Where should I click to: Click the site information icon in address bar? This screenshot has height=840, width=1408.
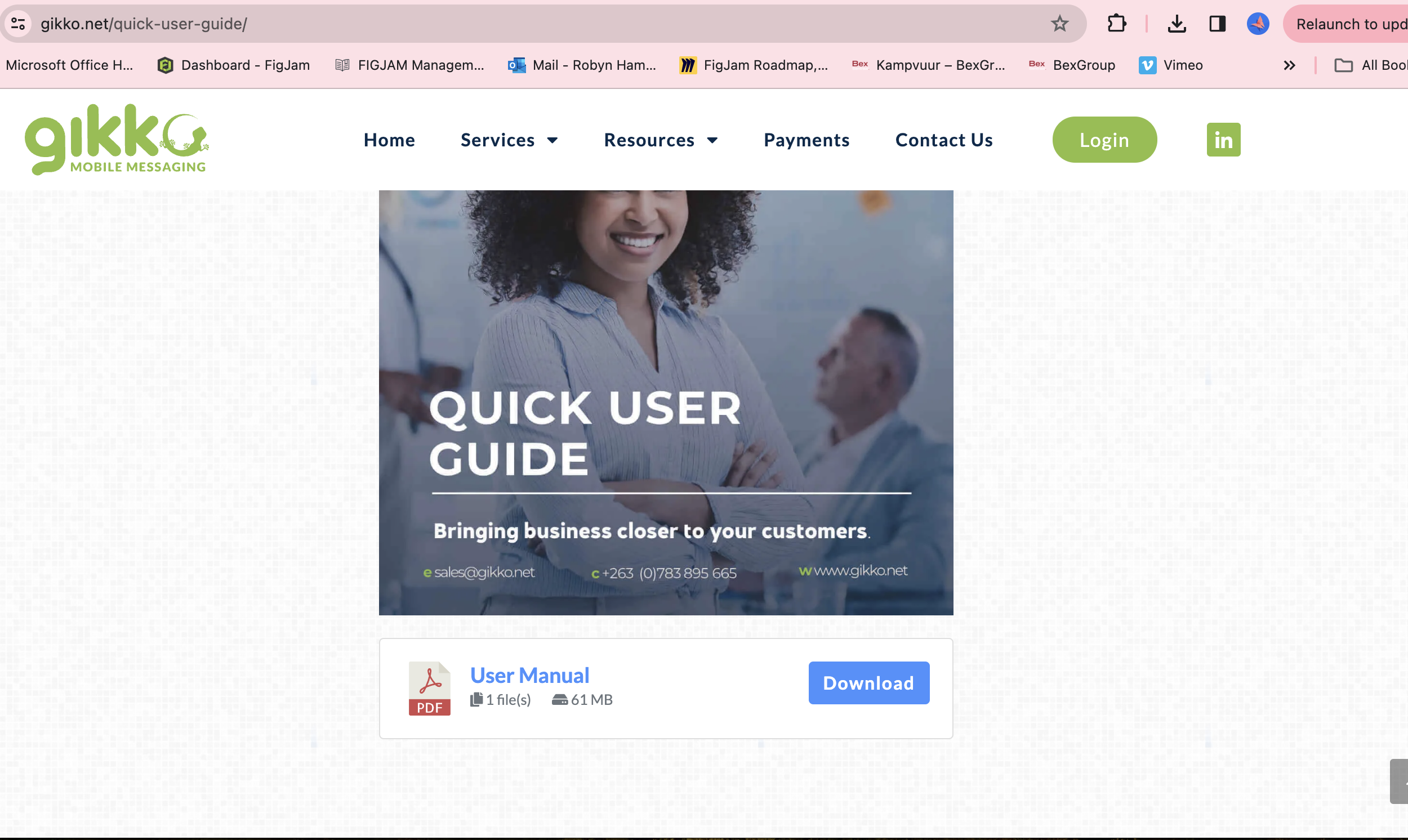pyautogui.click(x=18, y=24)
